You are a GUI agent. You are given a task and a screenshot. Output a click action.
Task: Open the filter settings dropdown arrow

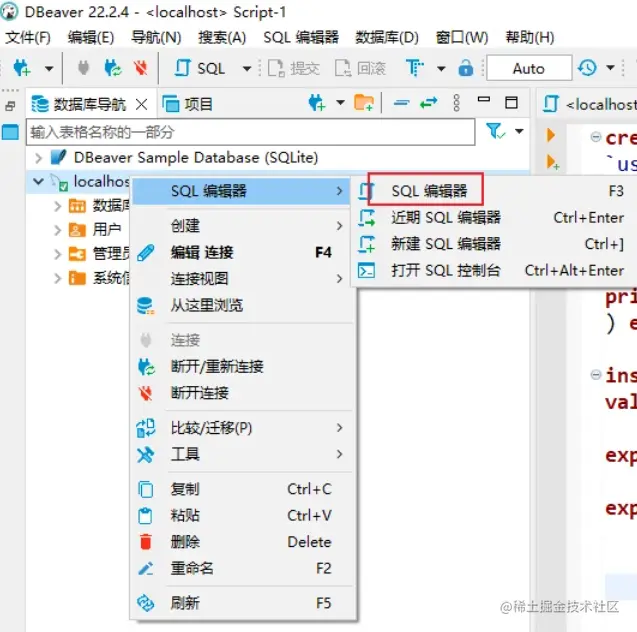[x=519, y=131]
